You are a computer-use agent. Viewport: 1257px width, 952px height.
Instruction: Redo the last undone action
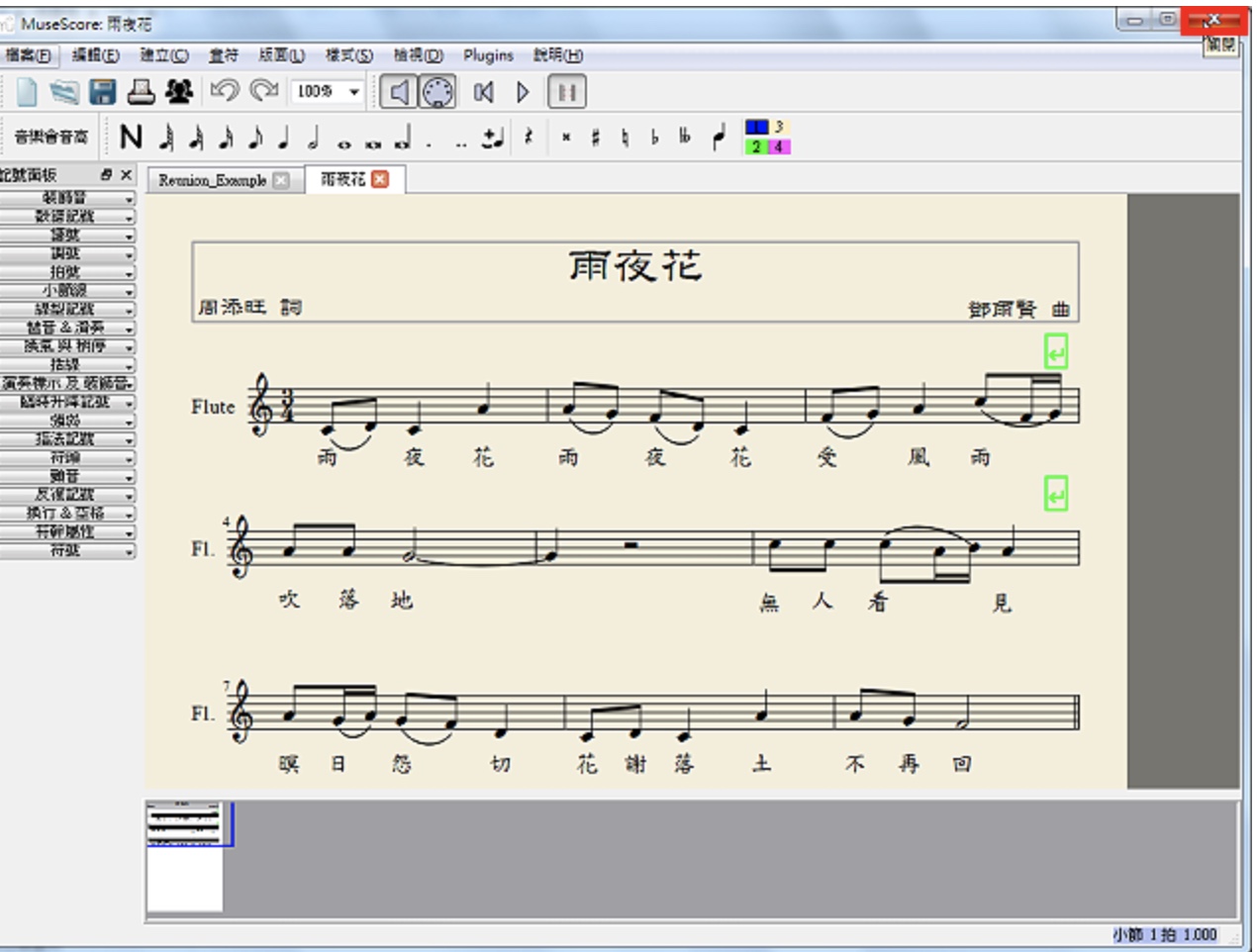tap(263, 92)
